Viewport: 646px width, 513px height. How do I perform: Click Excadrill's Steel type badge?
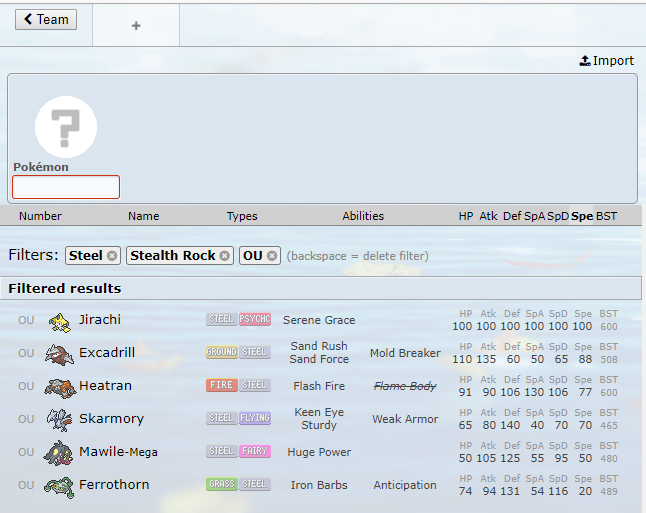tap(255, 352)
